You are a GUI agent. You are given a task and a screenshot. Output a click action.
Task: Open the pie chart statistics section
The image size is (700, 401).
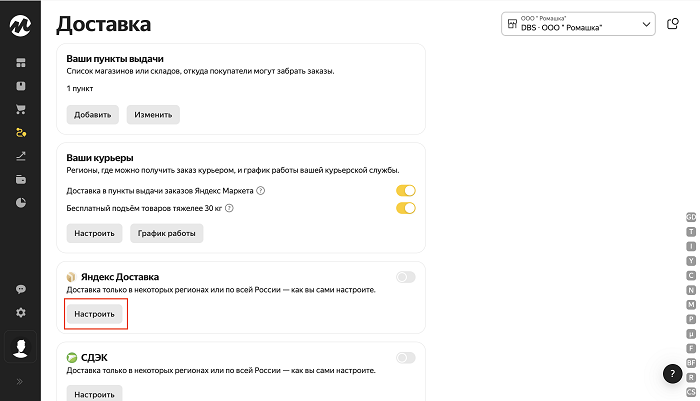[21, 203]
